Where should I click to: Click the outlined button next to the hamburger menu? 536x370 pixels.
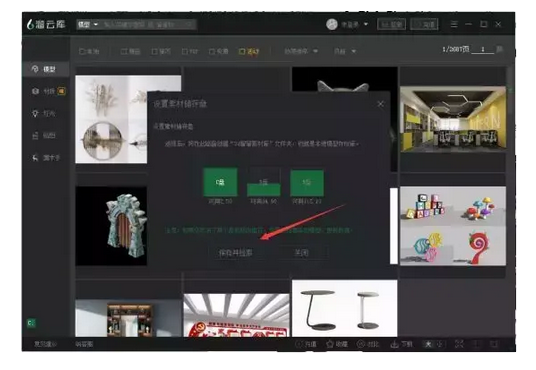pos(424,24)
